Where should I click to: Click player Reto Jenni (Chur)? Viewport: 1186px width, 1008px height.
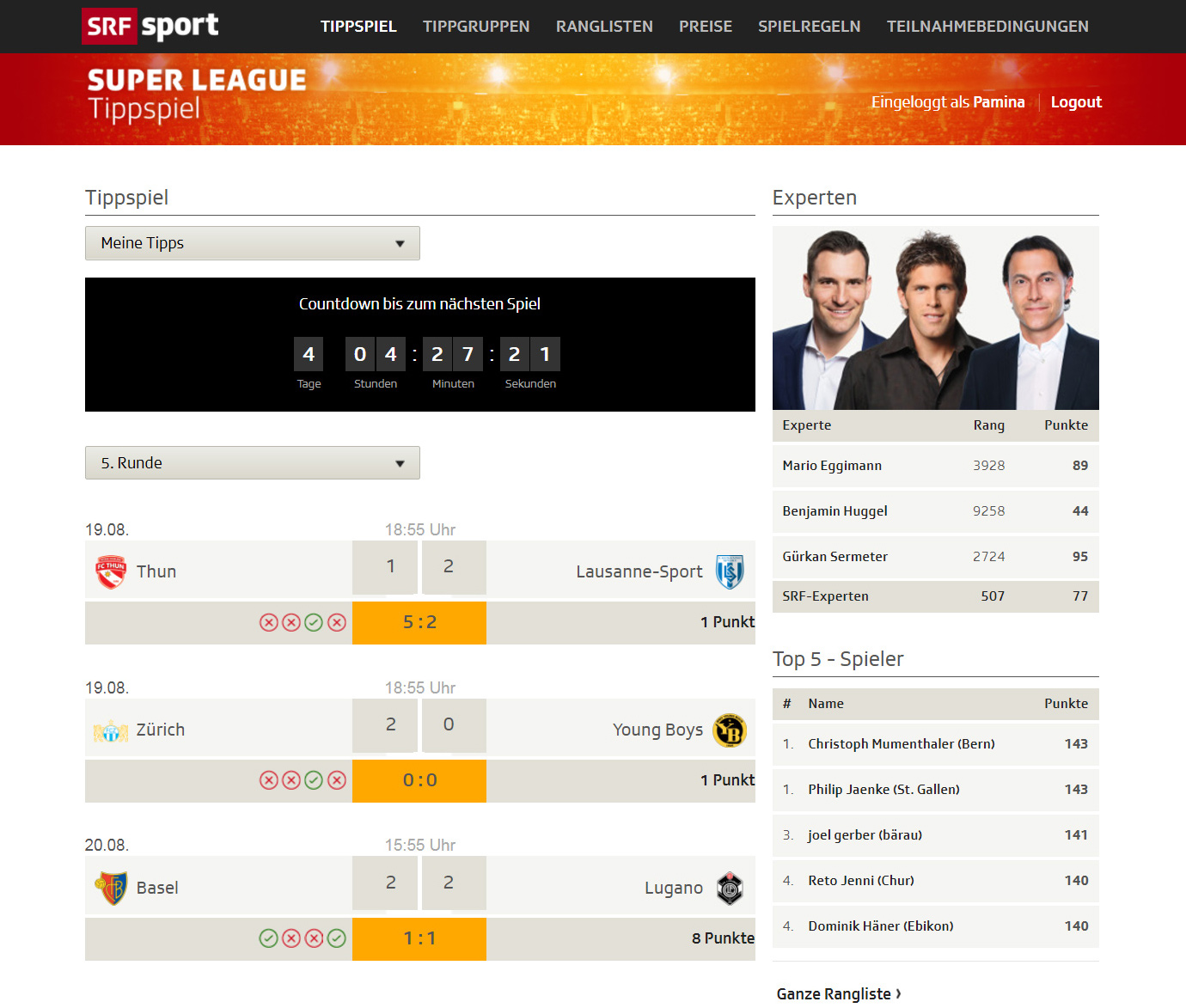coord(861,881)
